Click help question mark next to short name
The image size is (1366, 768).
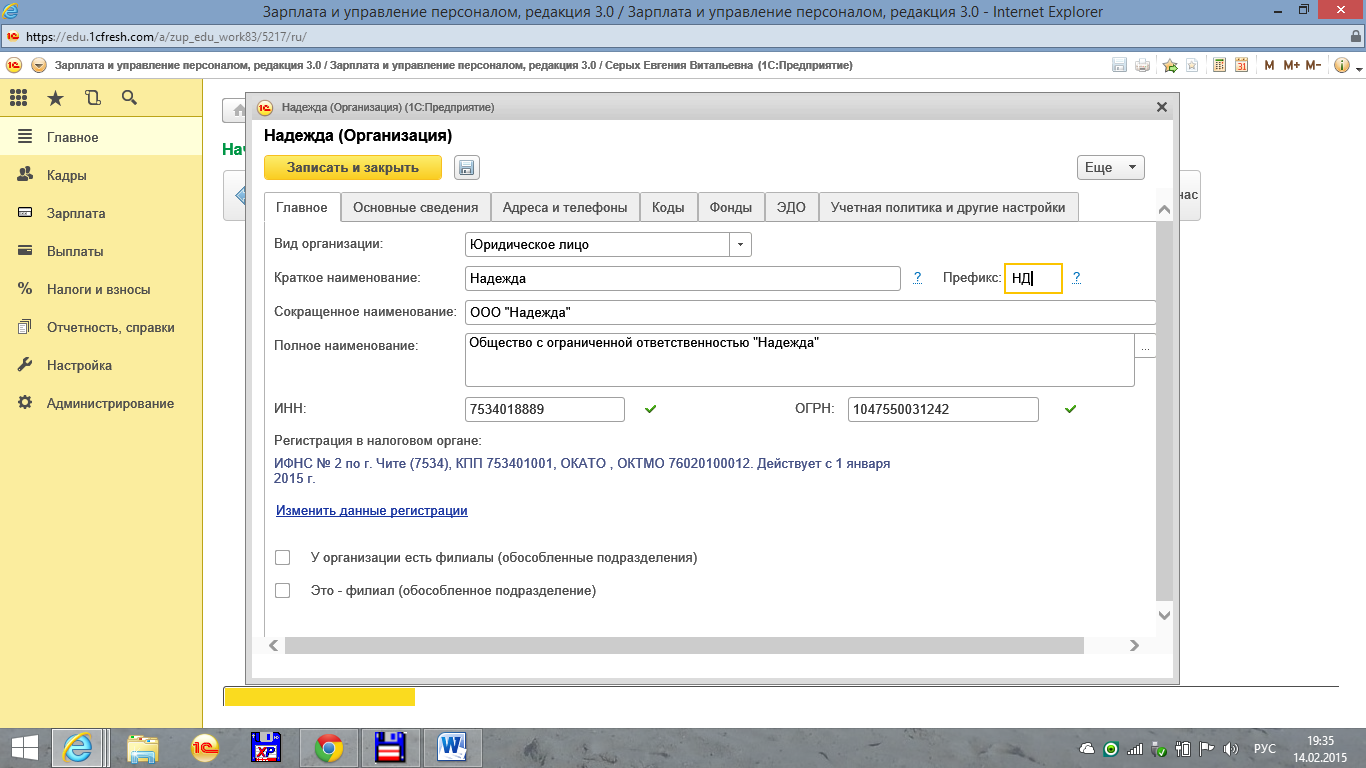pos(917,278)
